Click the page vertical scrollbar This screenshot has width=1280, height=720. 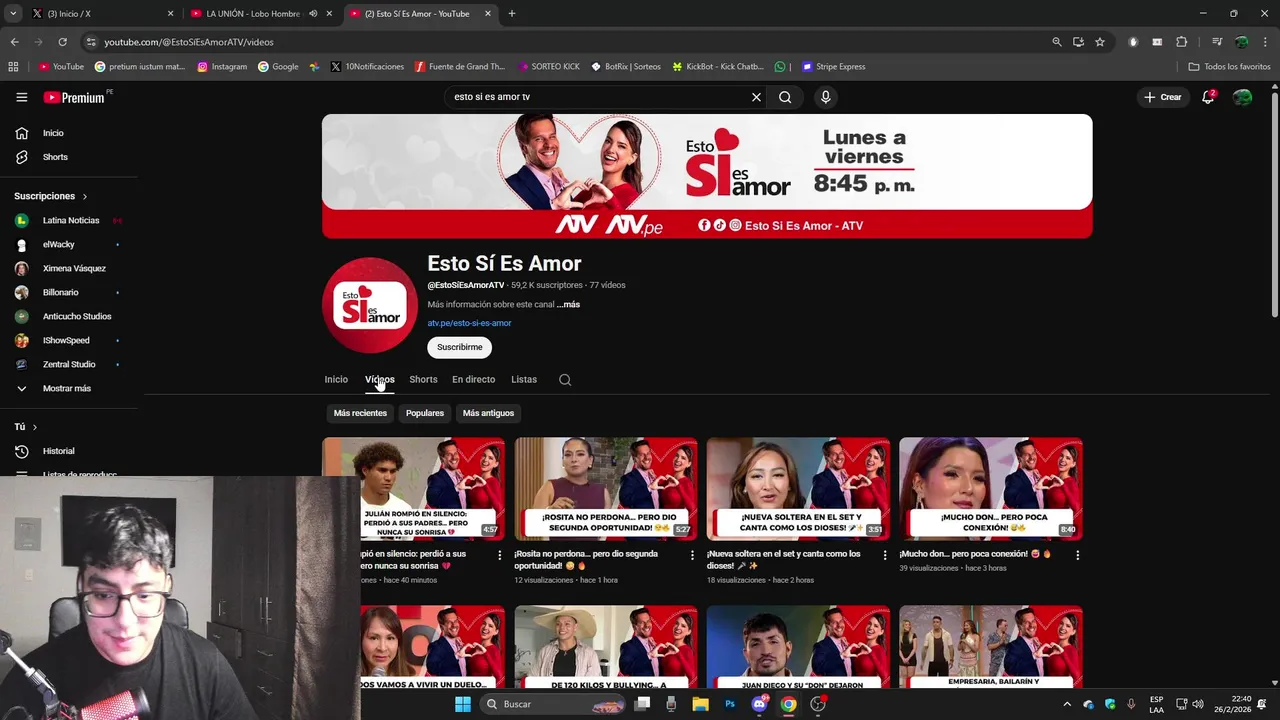pos(1274,205)
